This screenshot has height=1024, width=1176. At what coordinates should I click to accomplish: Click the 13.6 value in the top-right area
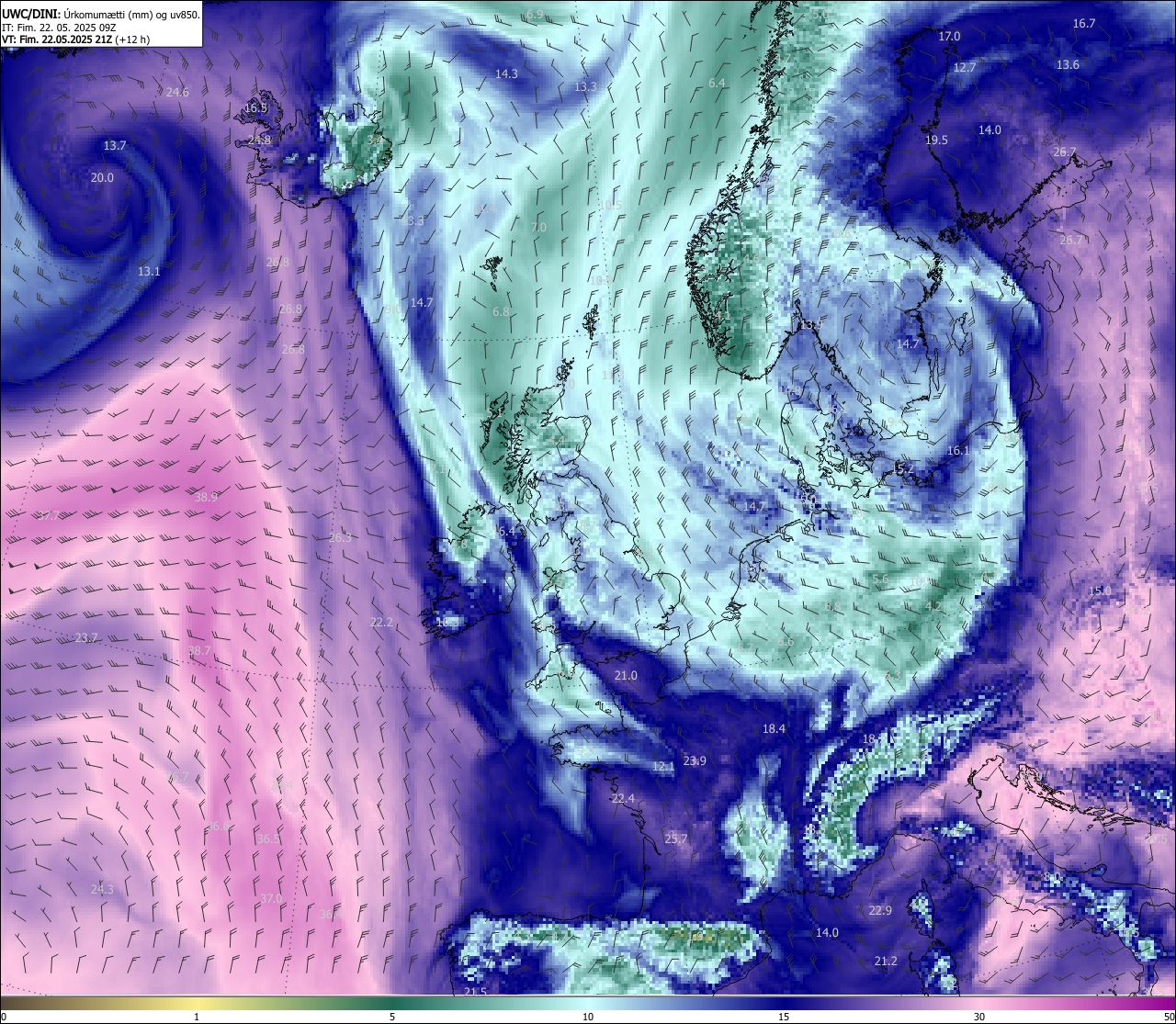click(x=1068, y=64)
